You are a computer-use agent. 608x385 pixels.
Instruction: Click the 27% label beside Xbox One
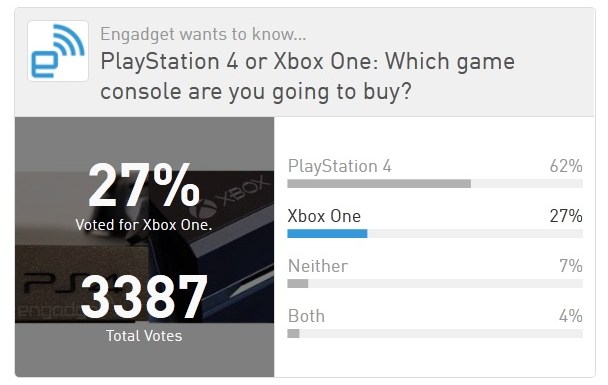[566, 216]
